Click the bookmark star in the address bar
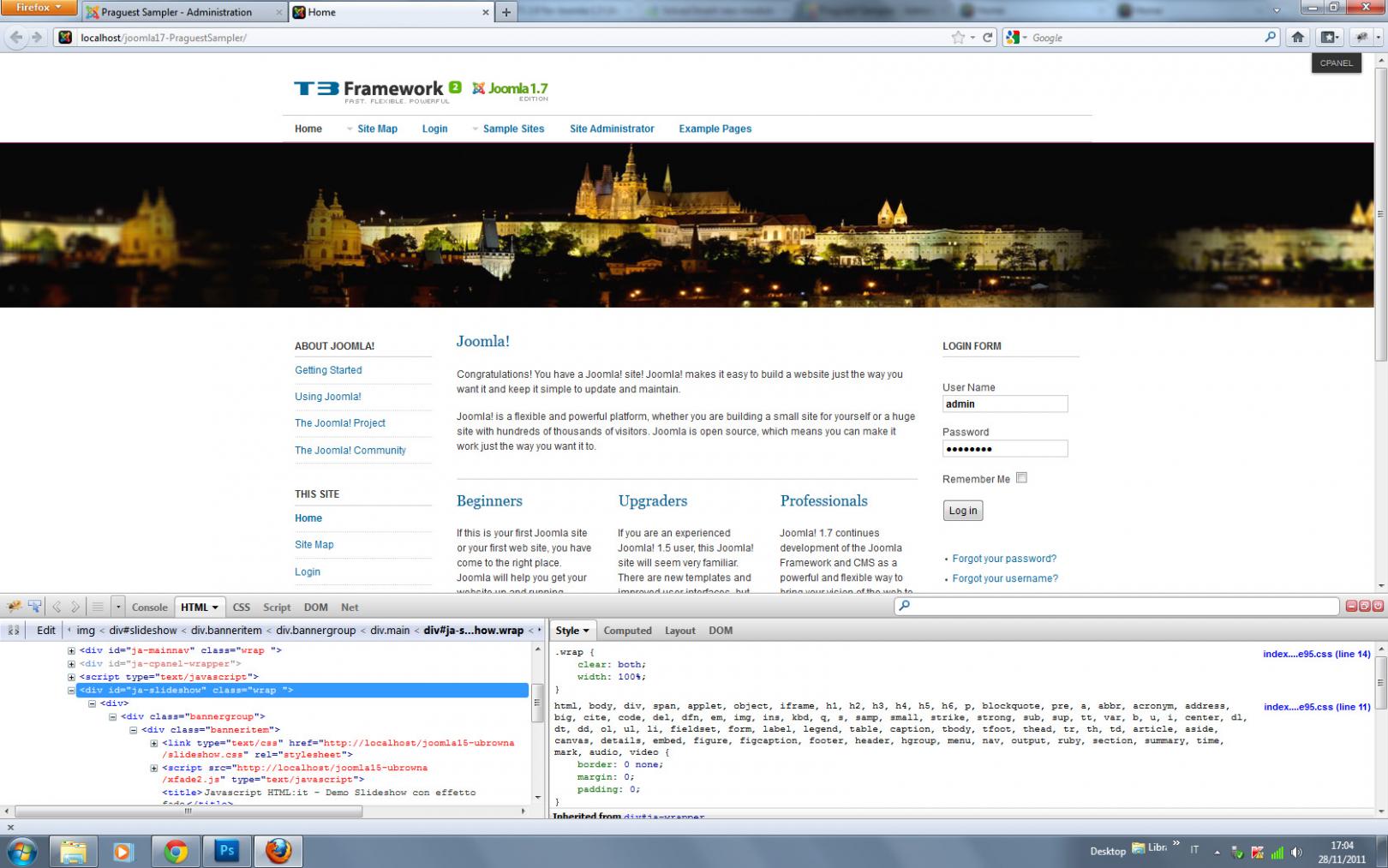 [x=958, y=37]
